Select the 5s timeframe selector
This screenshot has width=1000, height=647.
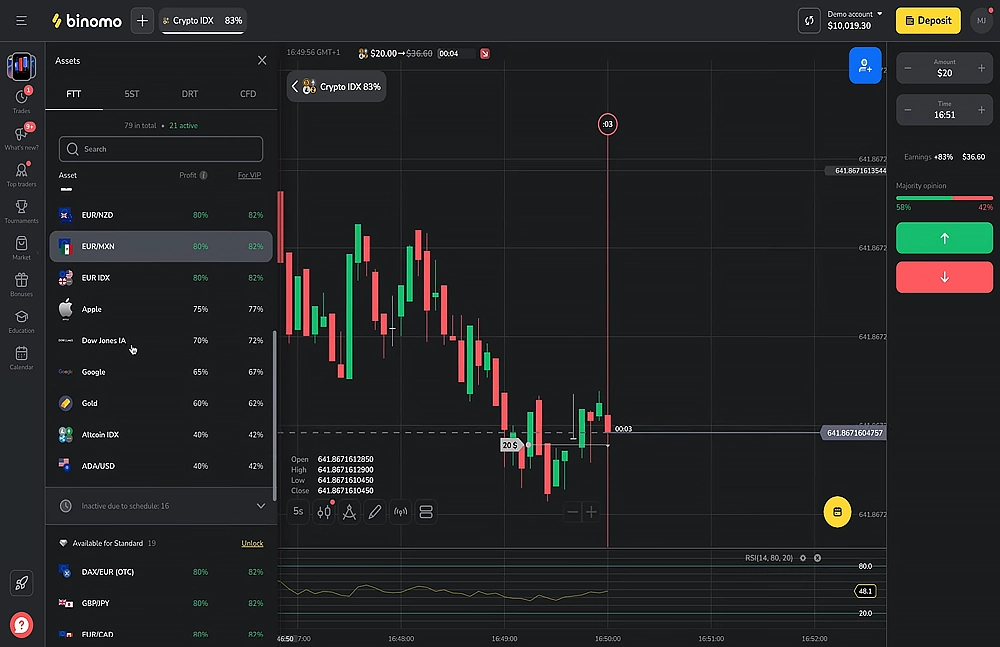click(298, 512)
